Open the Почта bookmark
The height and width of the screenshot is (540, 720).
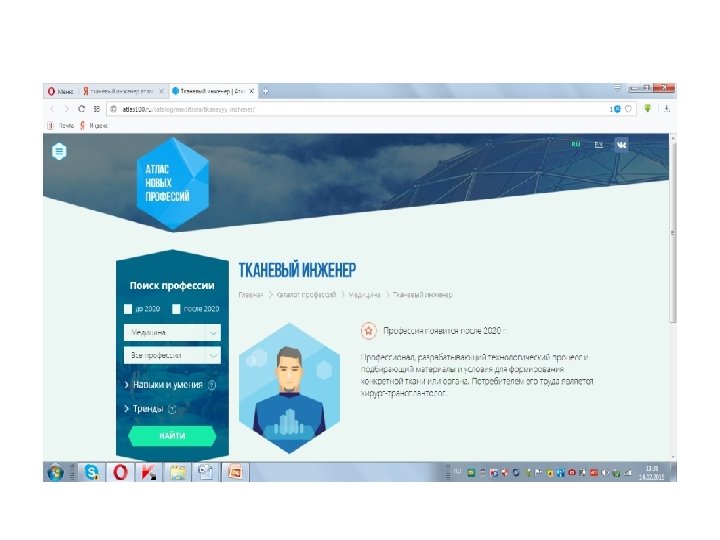click(61, 125)
